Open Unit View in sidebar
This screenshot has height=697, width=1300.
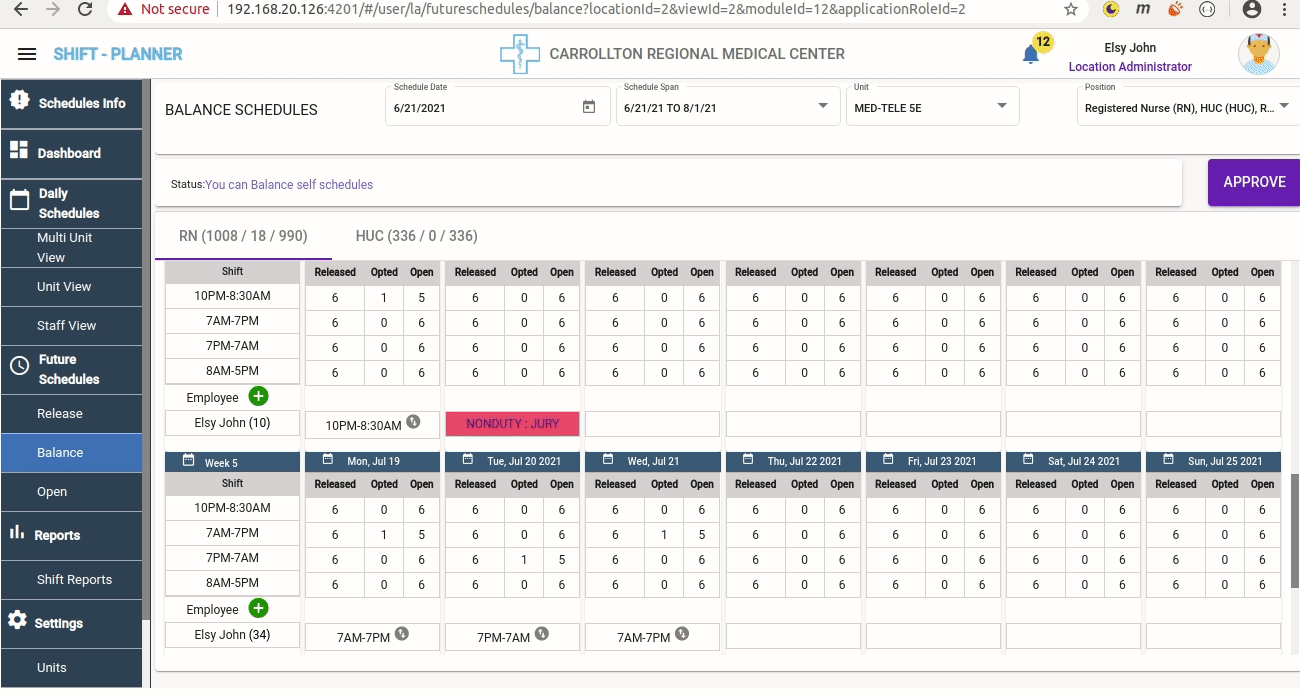[64, 287]
